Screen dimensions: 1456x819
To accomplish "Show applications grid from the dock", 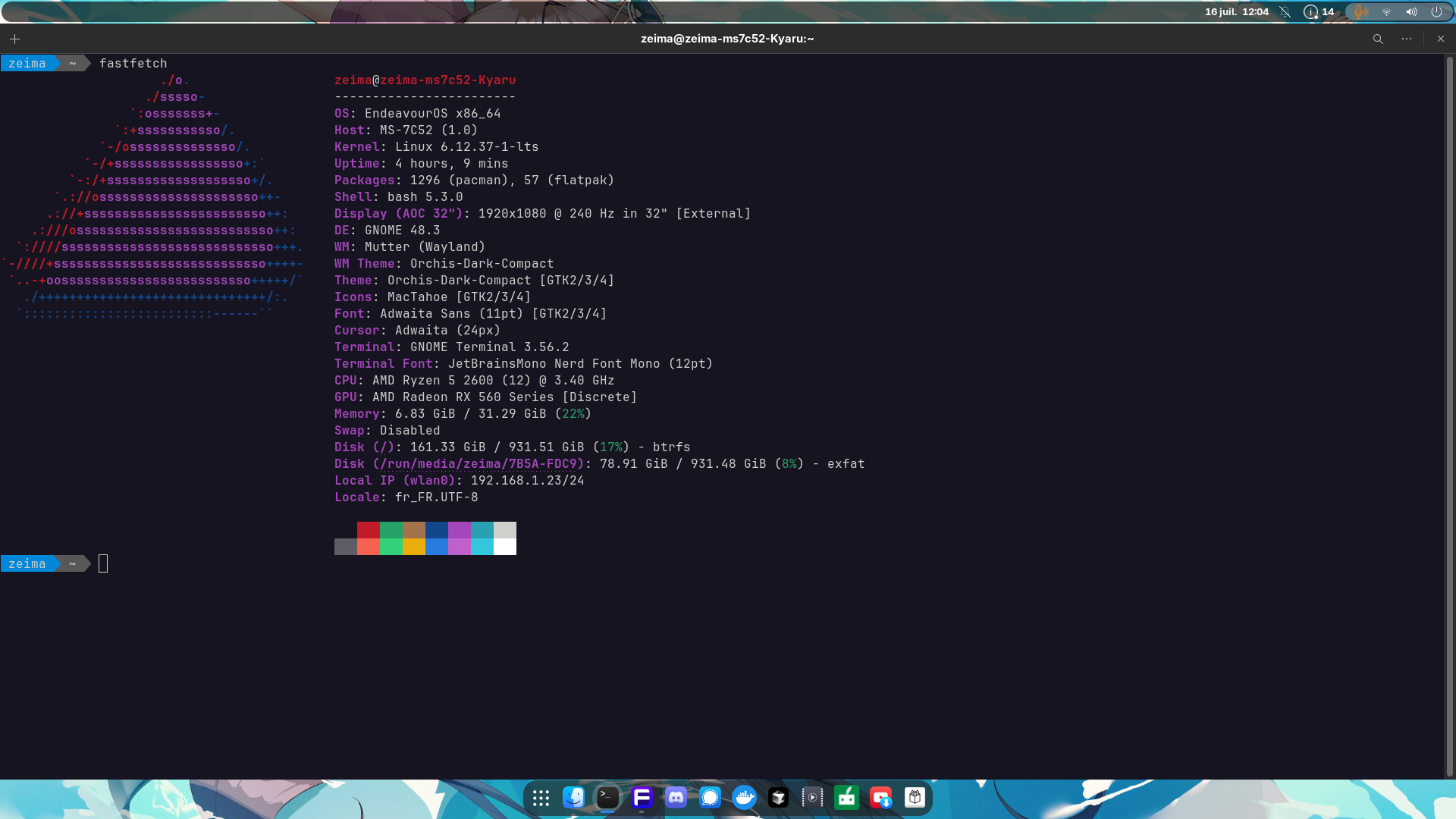I will 541,798.
